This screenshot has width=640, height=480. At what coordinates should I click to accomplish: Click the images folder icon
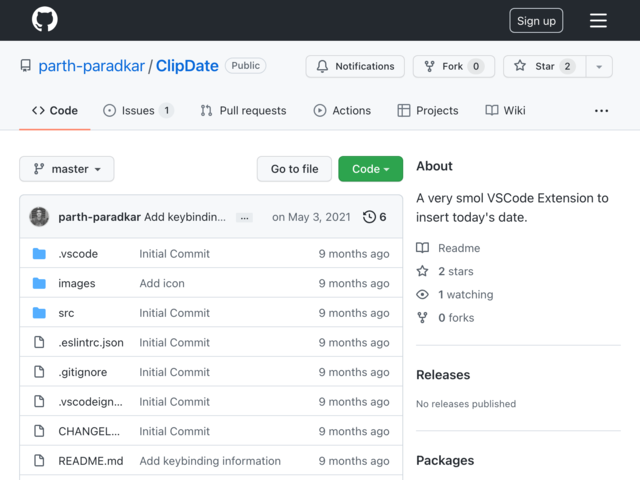39,283
